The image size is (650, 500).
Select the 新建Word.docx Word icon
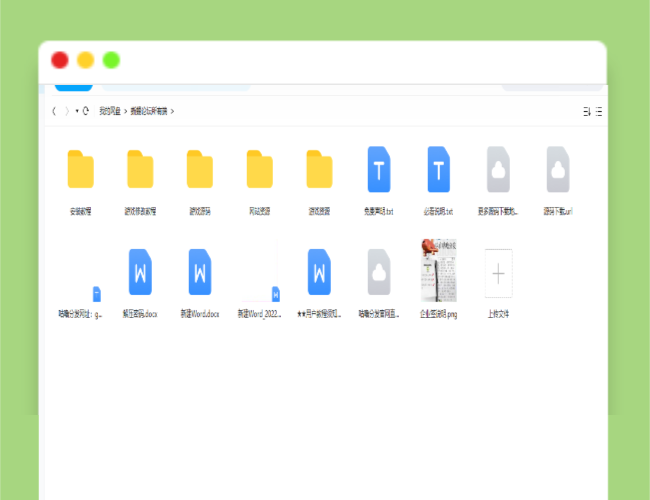point(200,272)
